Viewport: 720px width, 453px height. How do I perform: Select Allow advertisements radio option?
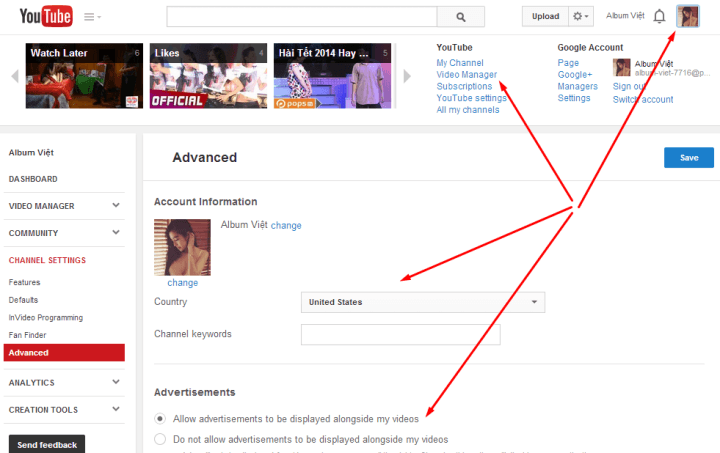pos(160,418)
